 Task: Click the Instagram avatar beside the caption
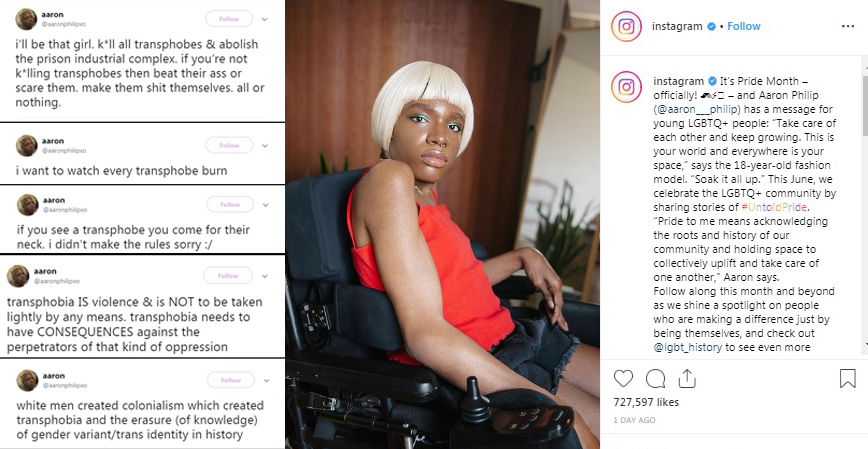pyautogui.click(x=626, y=87)
